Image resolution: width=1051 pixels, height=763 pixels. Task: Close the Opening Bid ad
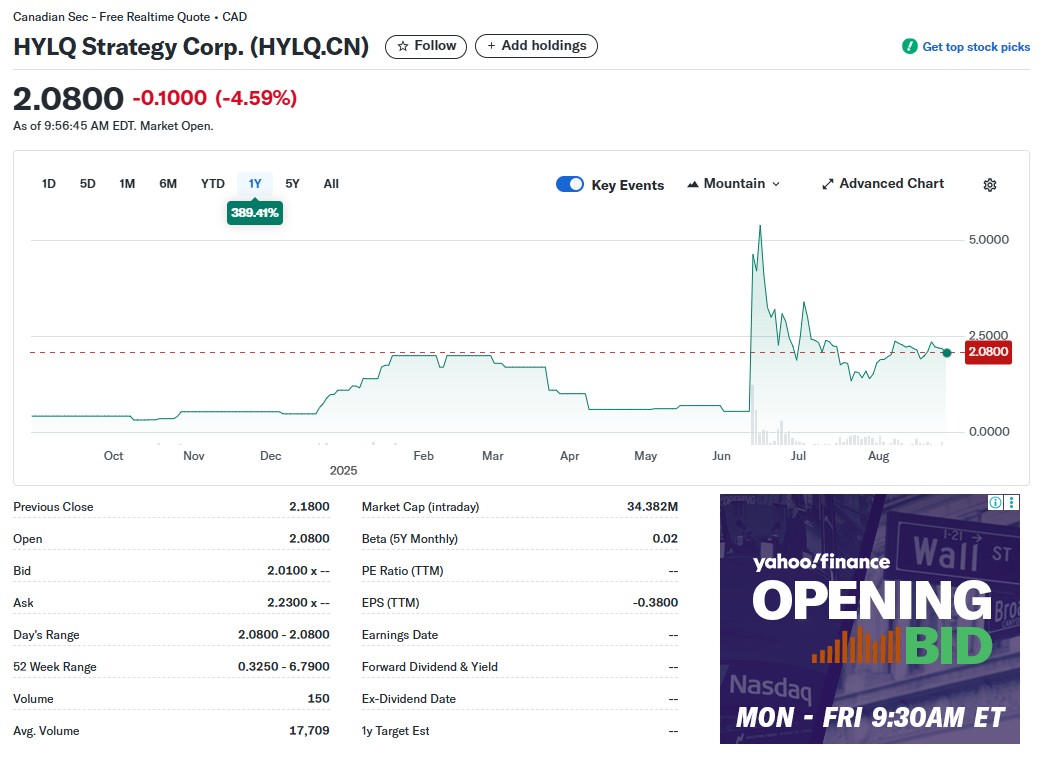pos(1012,503)
